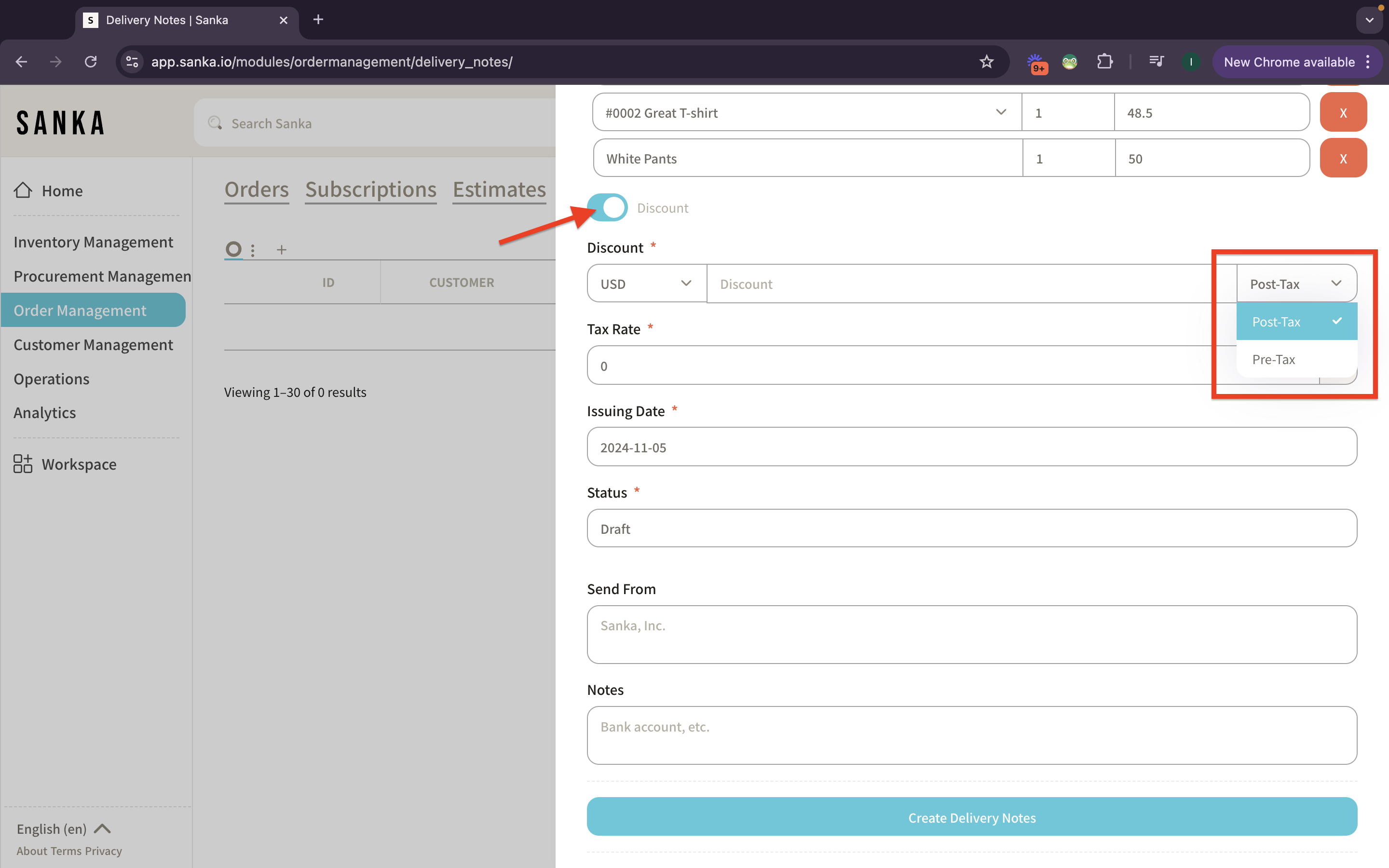1389x868 pixels.
Task: Open the About link
Action: pos(31,851)
